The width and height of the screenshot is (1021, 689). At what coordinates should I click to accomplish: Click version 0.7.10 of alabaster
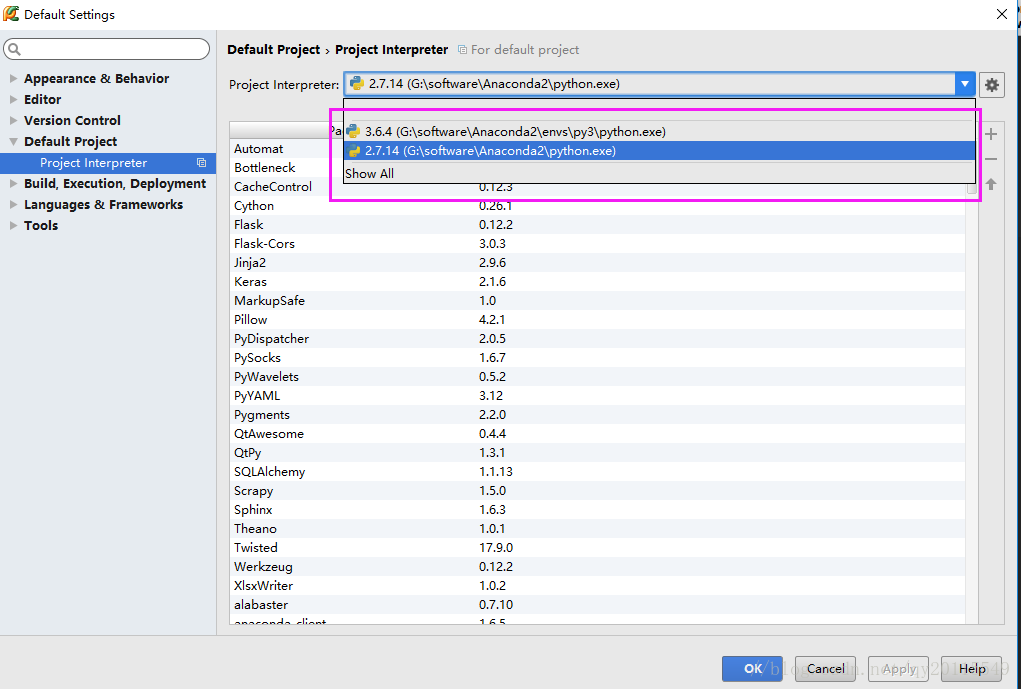(496, 604)
